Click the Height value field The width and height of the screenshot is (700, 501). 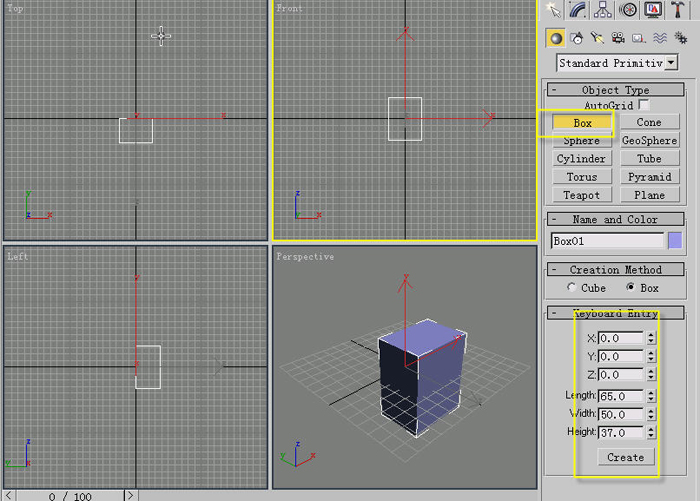tap(621, 433)
